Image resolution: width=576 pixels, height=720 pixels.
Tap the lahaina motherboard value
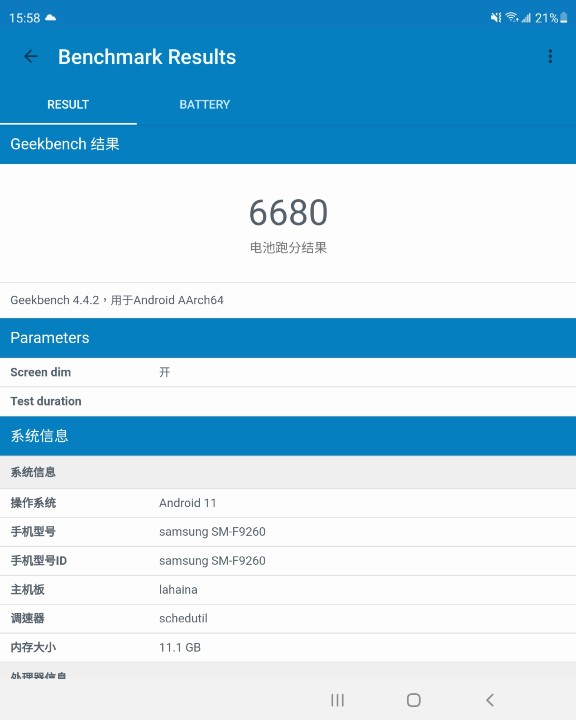(178, 590)
